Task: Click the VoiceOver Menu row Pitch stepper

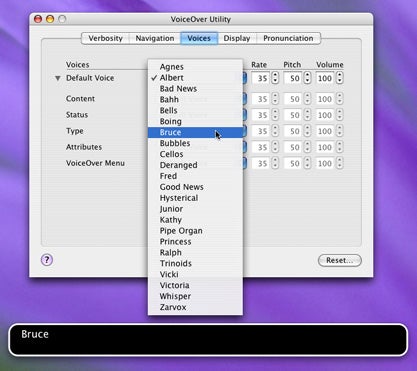Action: 307,163
